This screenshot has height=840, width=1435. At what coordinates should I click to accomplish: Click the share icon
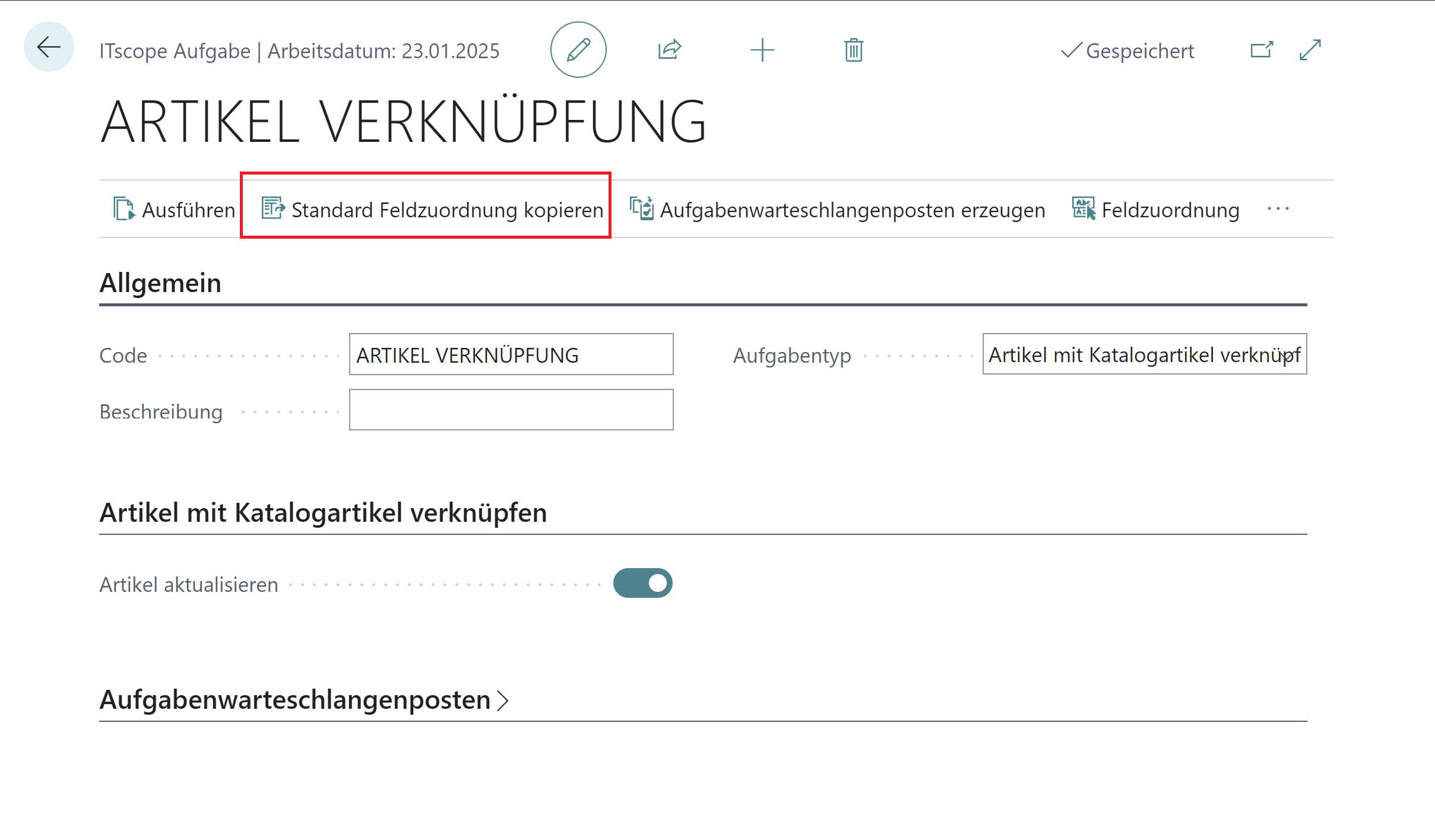tap(669, 50)
